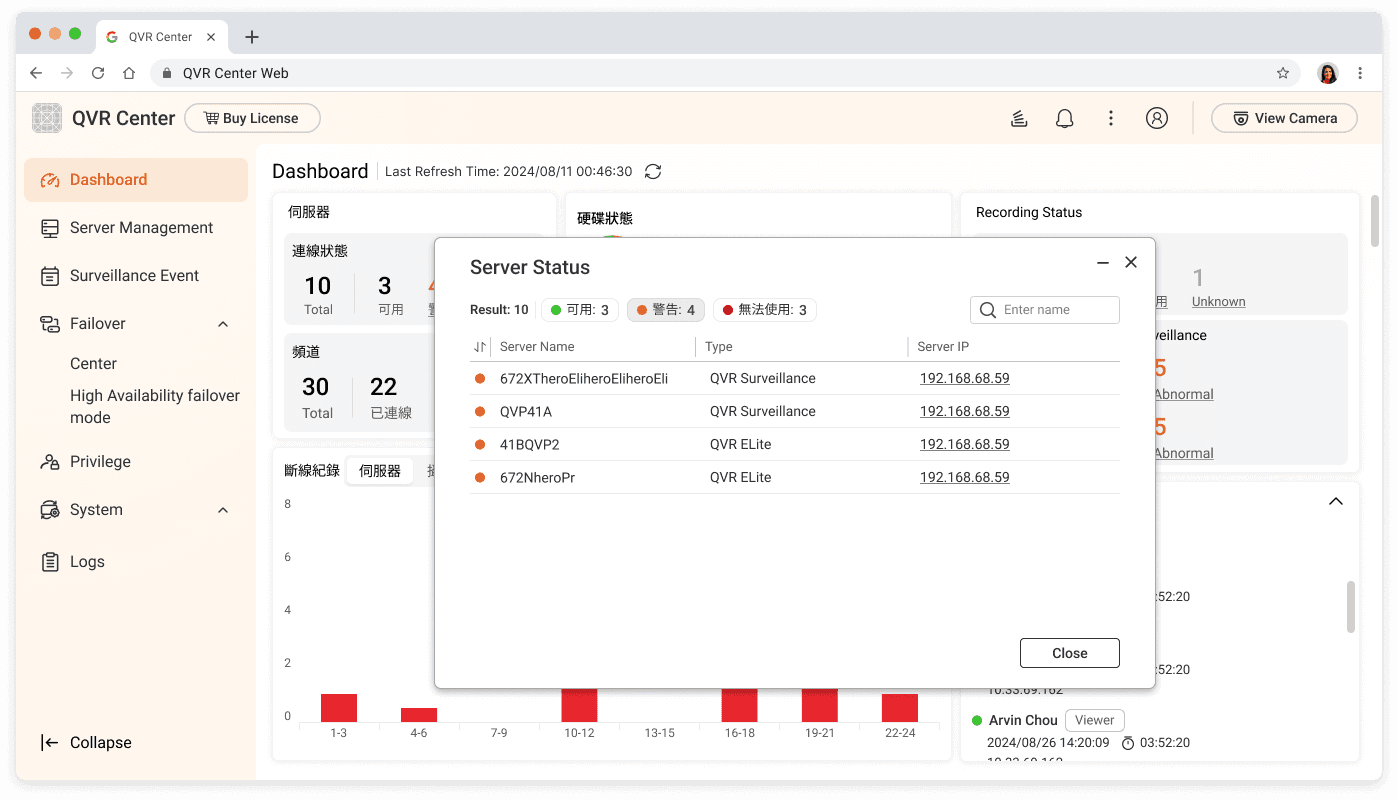The width and height of the screenshot is (1398, 800).
Task: Select server row 672NheroPr
Action: 795,478
